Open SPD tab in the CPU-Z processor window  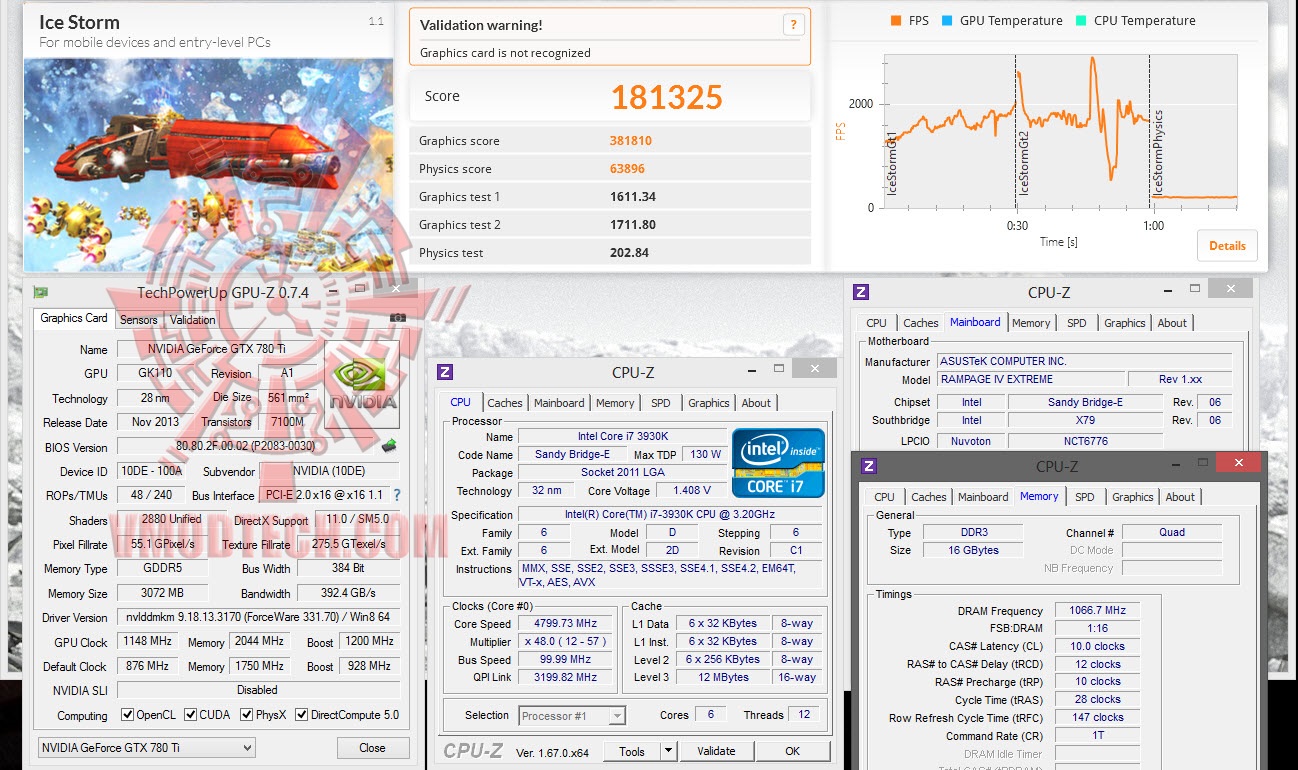click(661, 403)
